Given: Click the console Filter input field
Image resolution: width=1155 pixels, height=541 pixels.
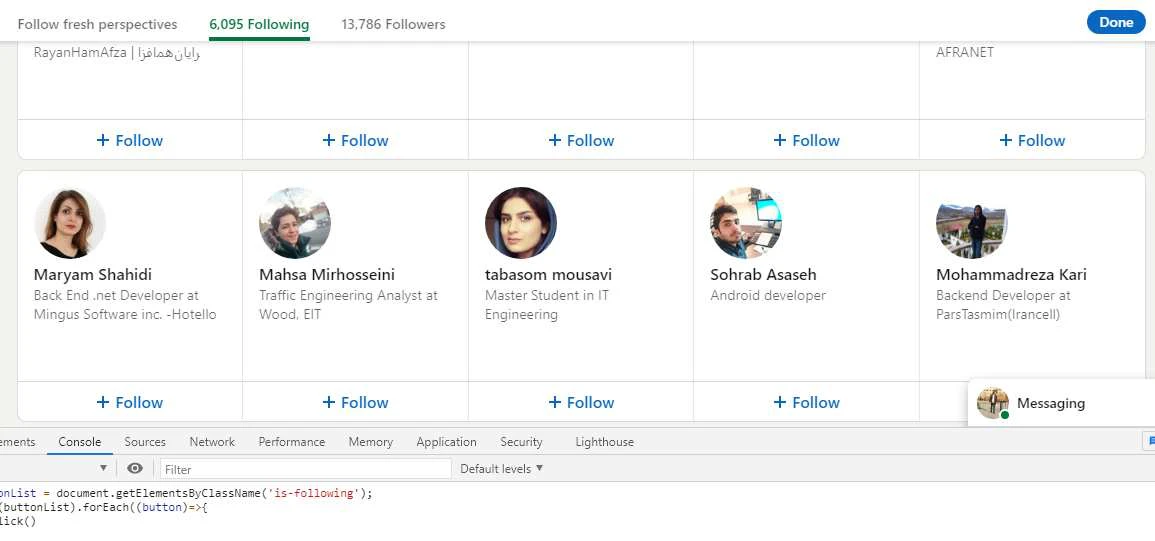Looking at the screenshot, I should click(305, 468).
